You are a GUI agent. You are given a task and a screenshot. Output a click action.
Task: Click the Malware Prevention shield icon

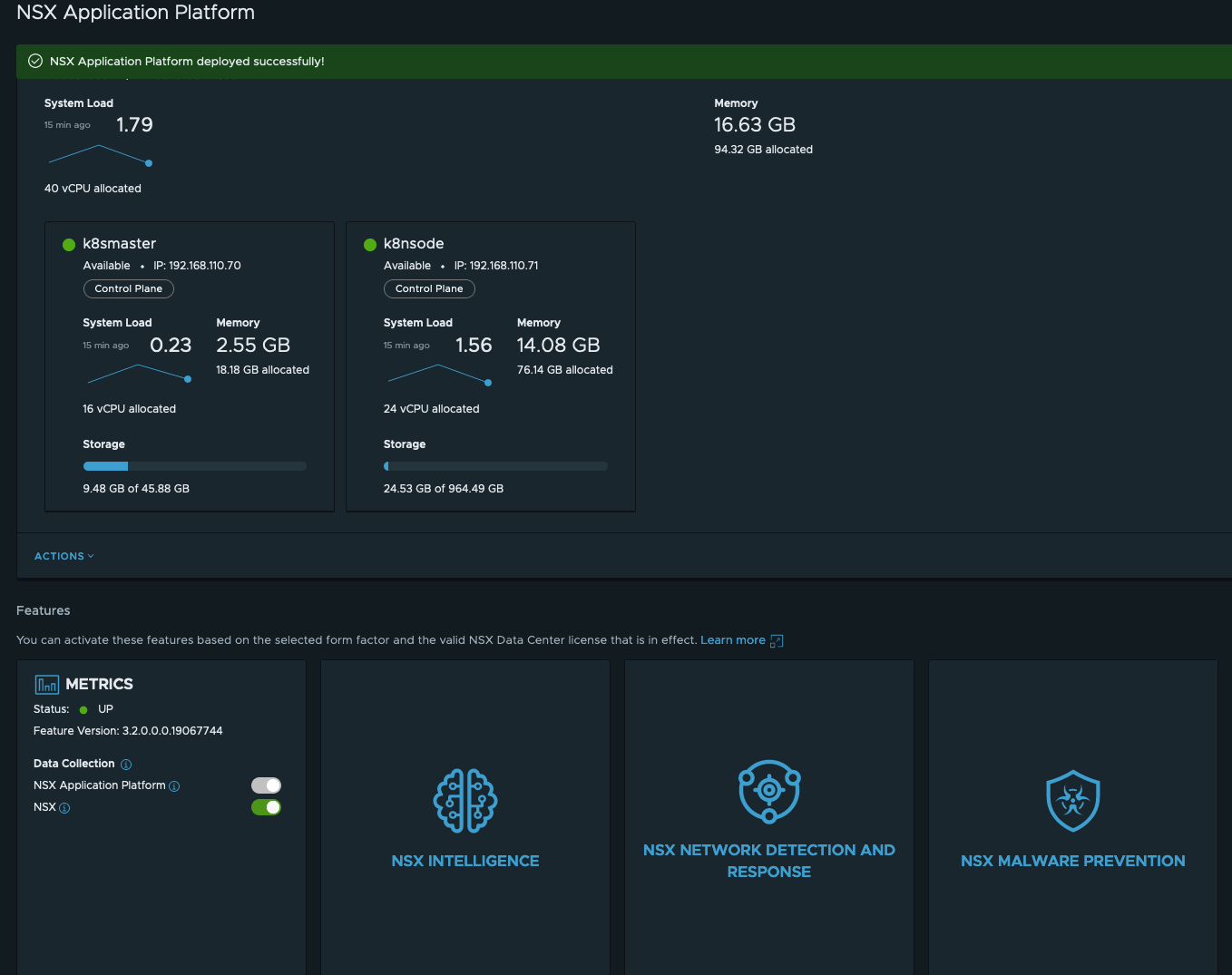tap(1073, 801)
